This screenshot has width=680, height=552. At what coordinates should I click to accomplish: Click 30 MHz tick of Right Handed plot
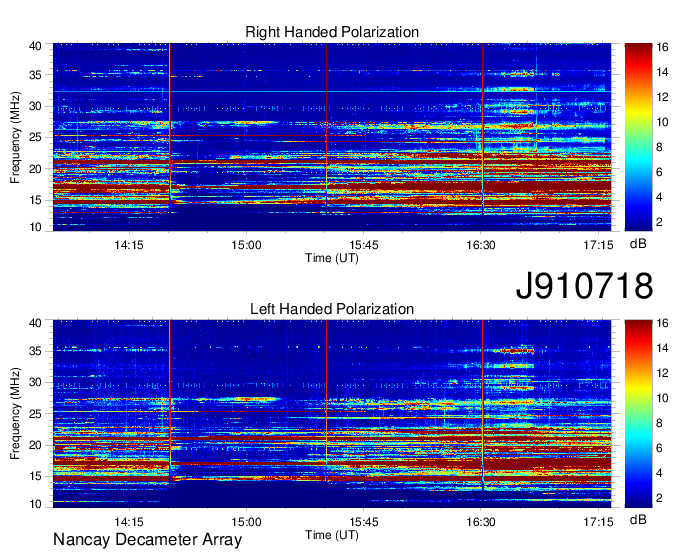click(x=36, y=106)
